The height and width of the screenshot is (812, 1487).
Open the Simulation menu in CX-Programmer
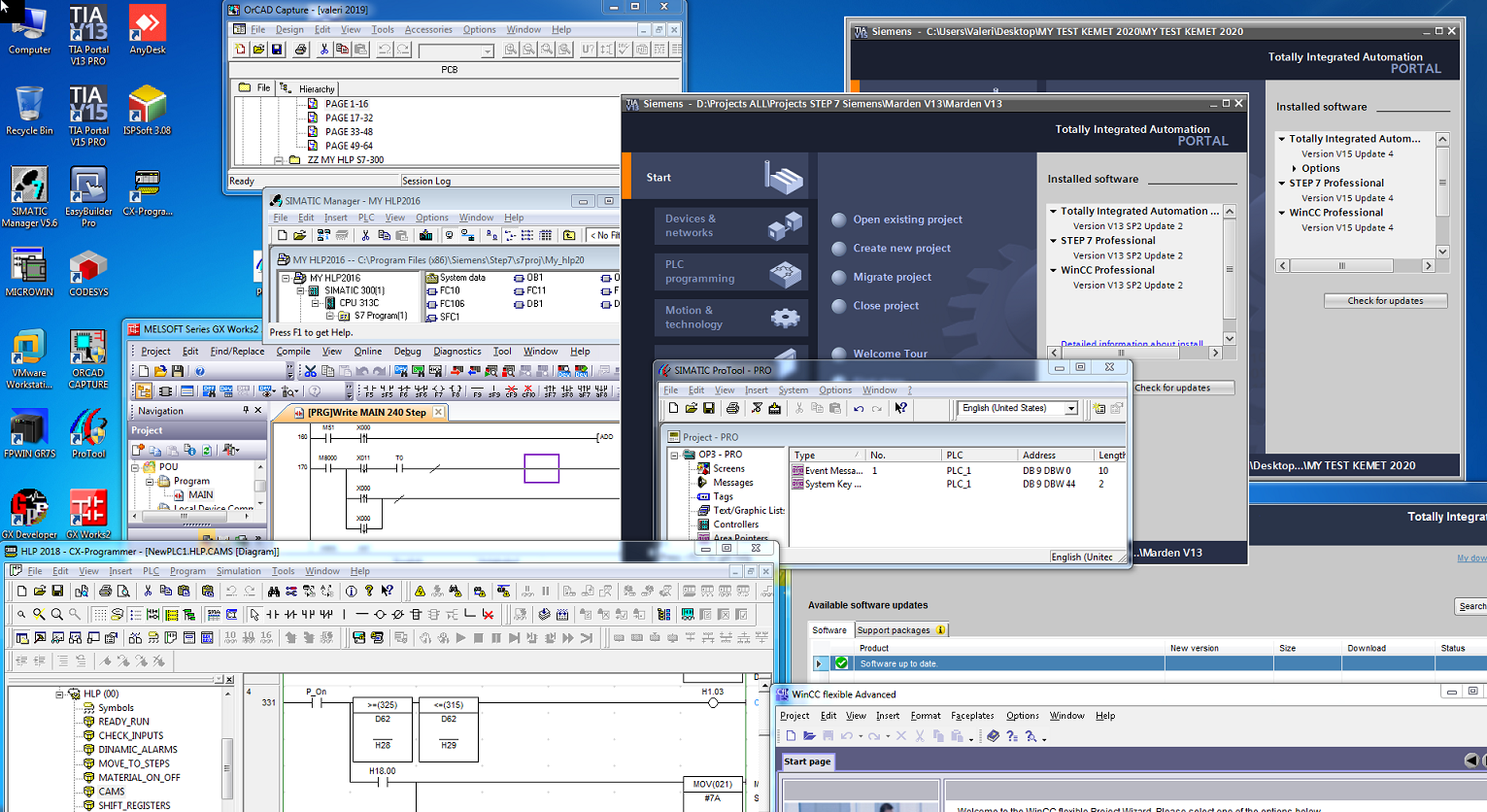[239, 571]
